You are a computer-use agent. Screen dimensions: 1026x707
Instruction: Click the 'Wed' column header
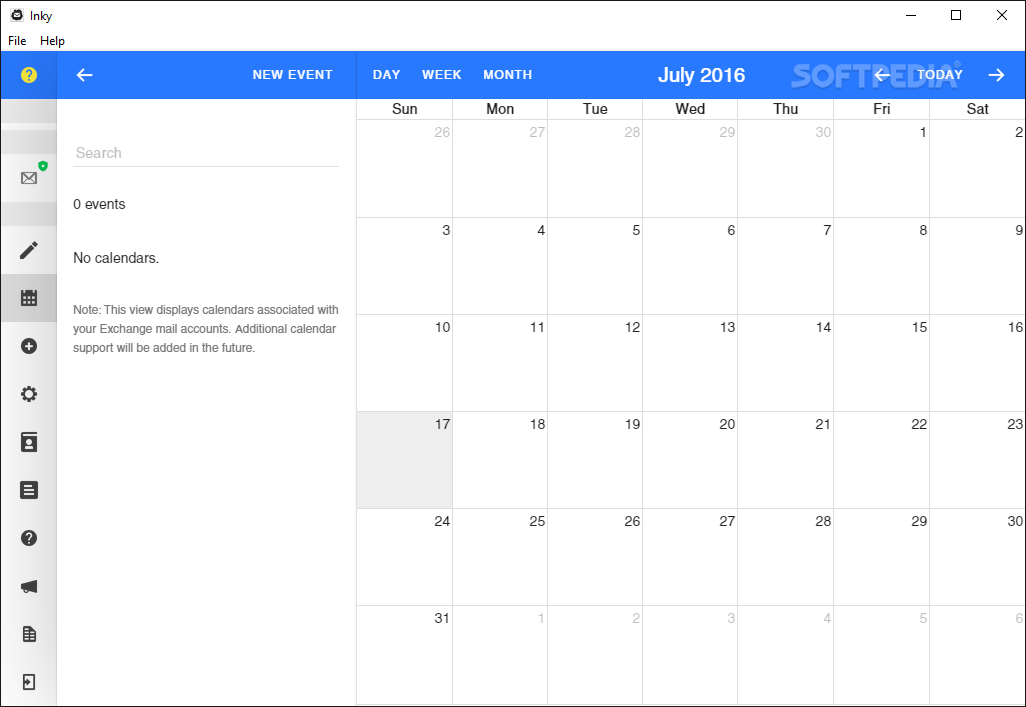(x=690, y=109)
